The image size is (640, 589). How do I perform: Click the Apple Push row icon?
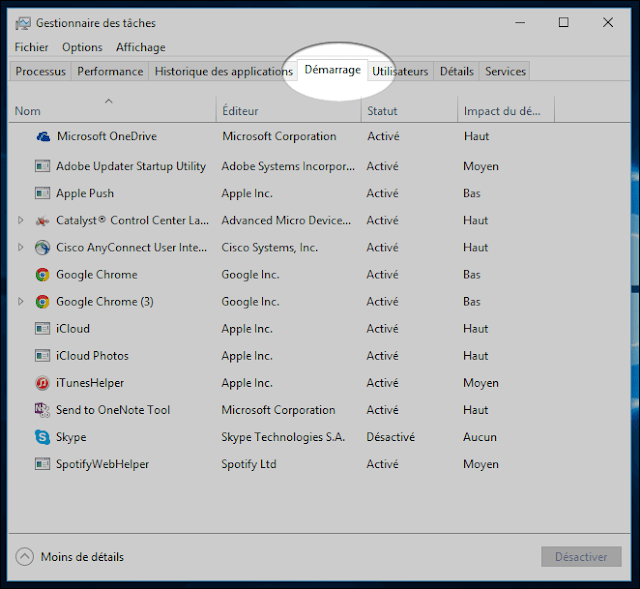[x=42, y=193]
